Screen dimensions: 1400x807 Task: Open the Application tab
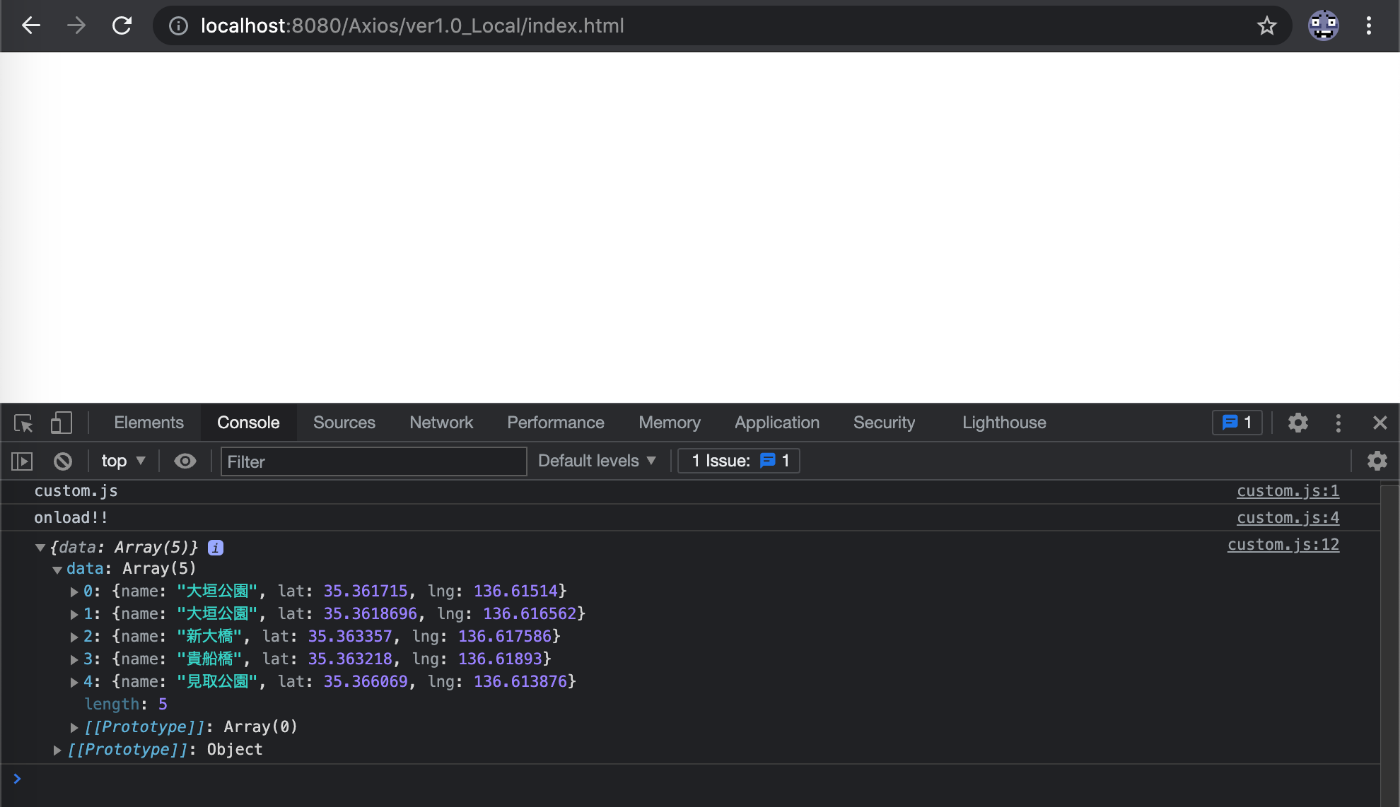pos(777,423)
